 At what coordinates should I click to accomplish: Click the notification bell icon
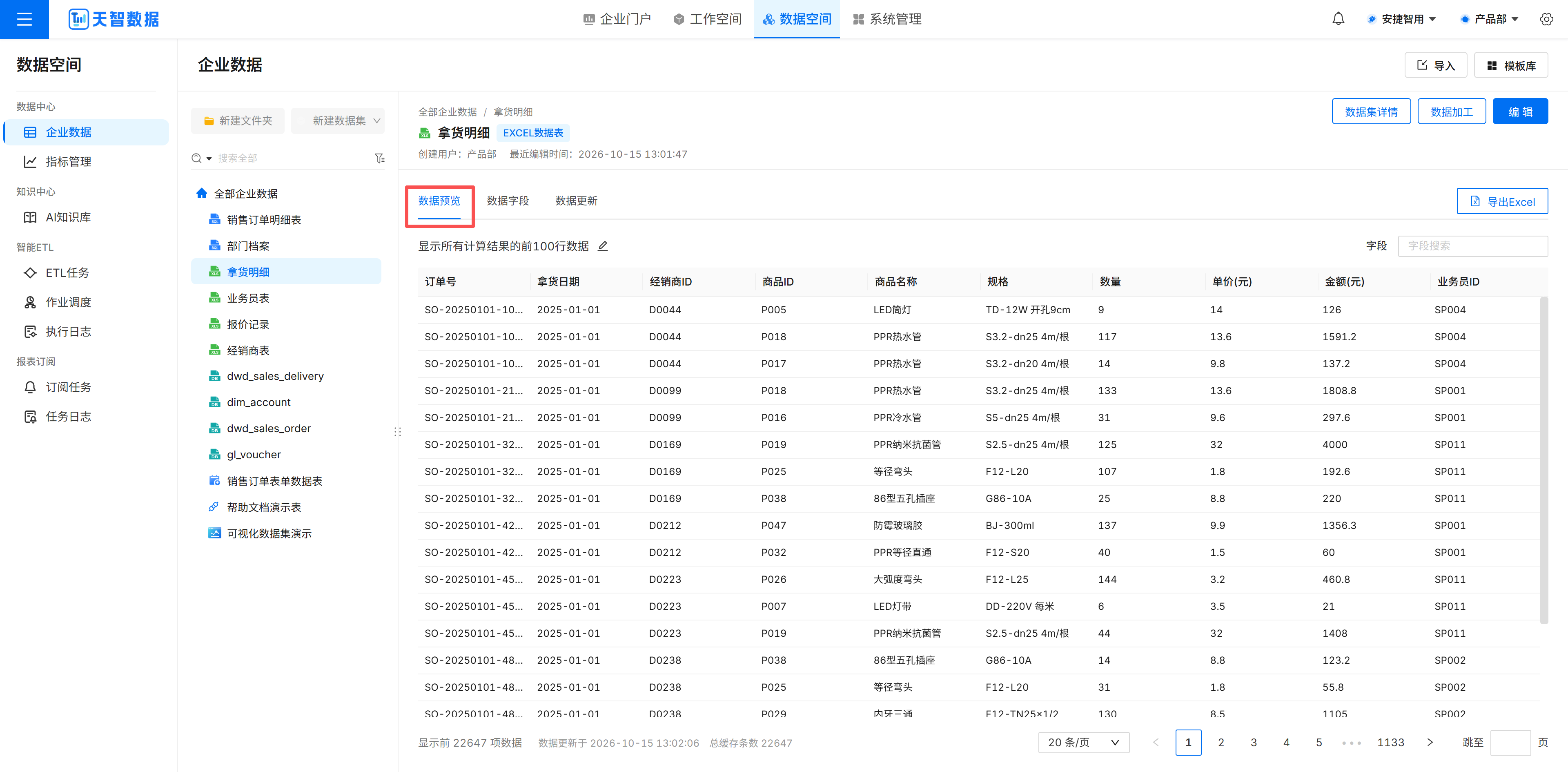coord(1338,20)
